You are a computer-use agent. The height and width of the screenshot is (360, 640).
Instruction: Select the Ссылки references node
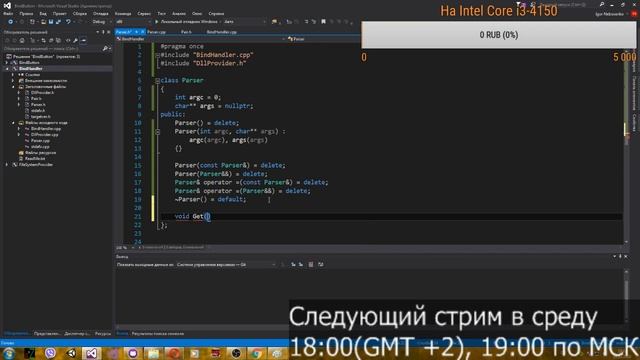click(x=33, y=75)
